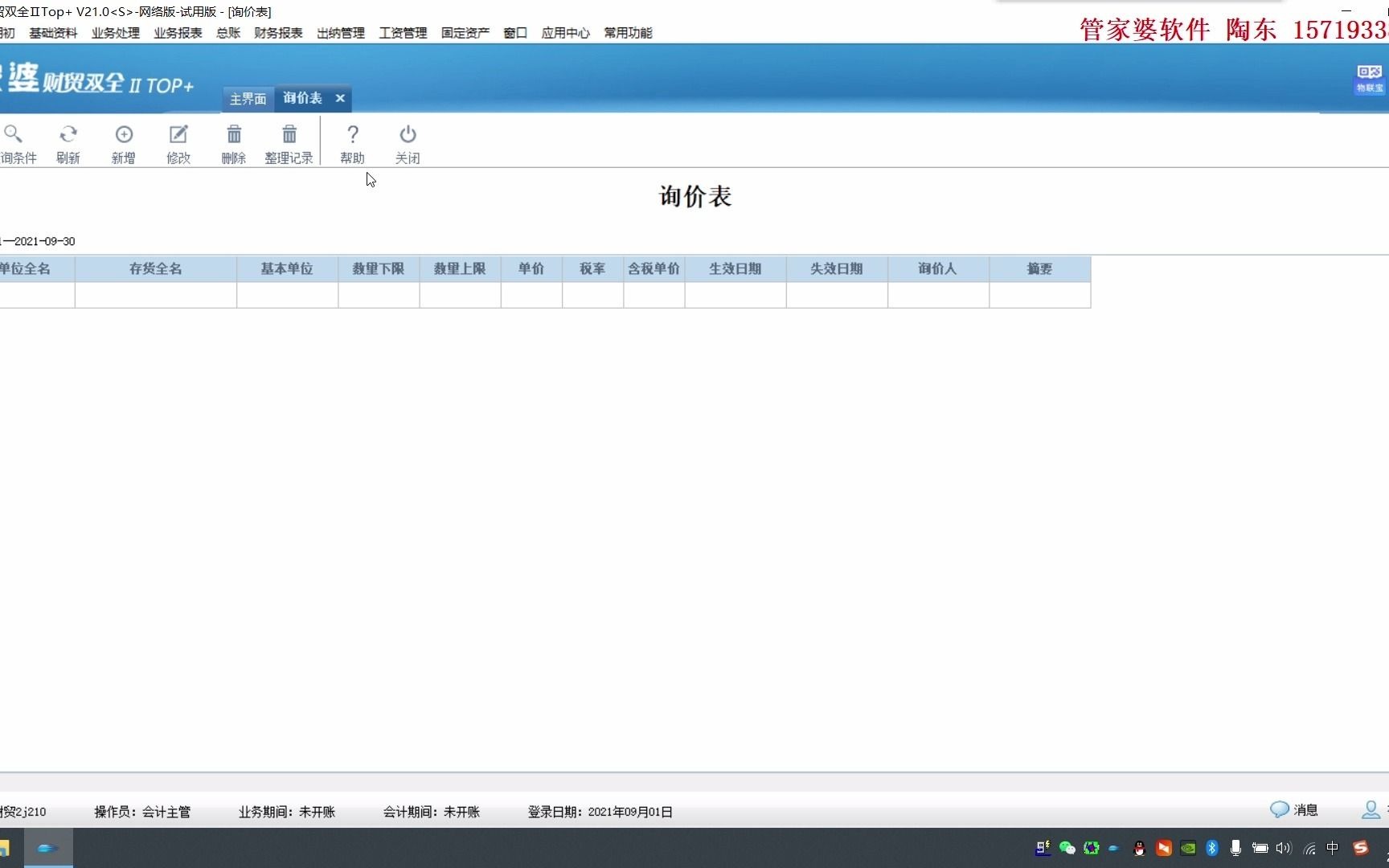Click the 单价 column header

pos(531,269)
